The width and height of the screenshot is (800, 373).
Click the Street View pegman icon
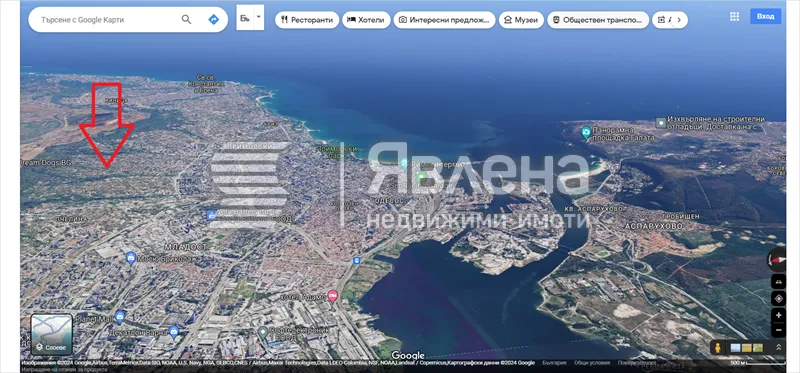[718, 347]
